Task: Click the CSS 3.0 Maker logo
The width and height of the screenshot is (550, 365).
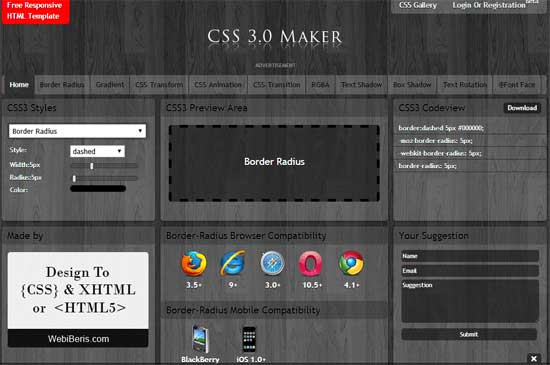Action: [275, 37]
